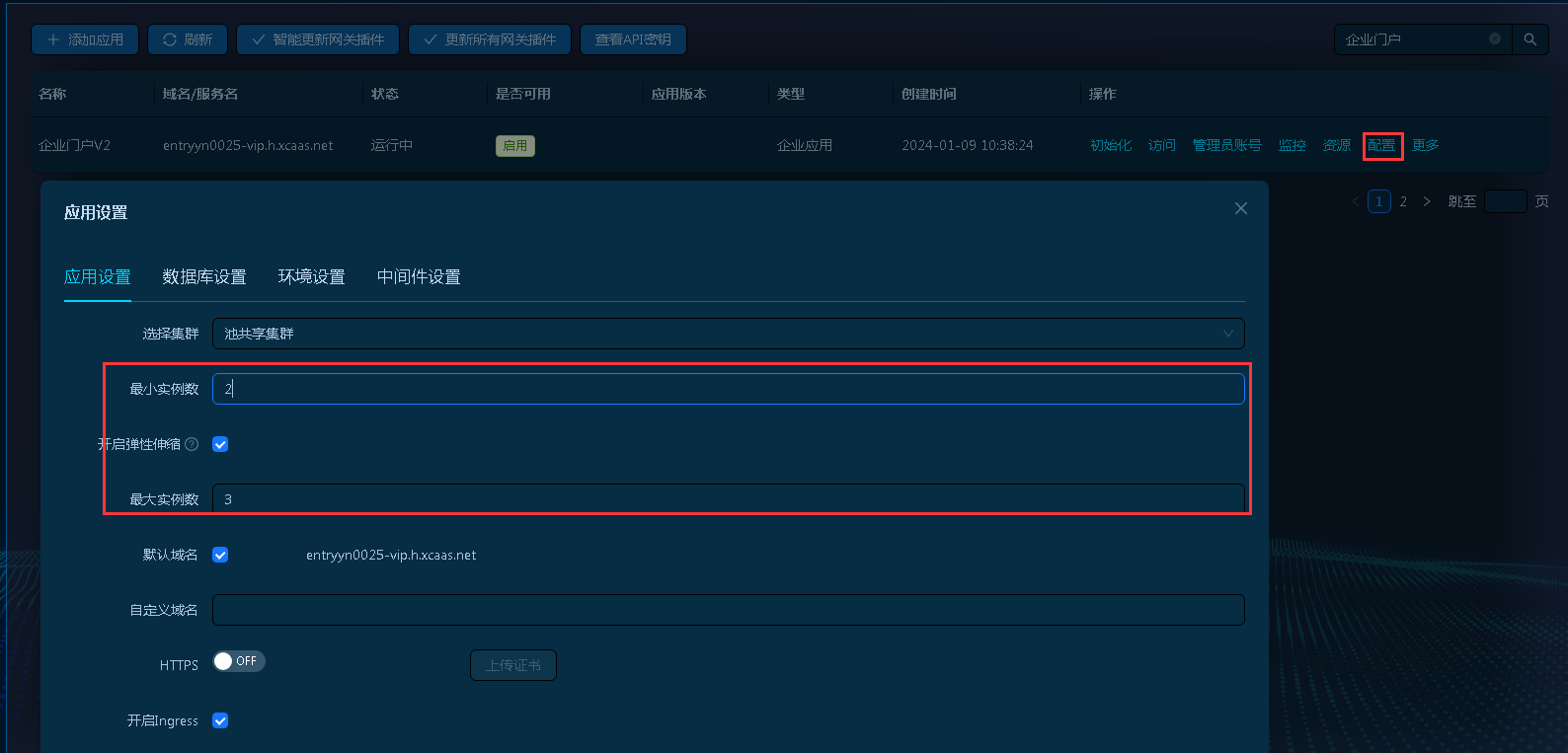Image resolution: width=1568 pixels, height=753 pixels.
Task: Click the 监控 link
Action: [1293, 145]
